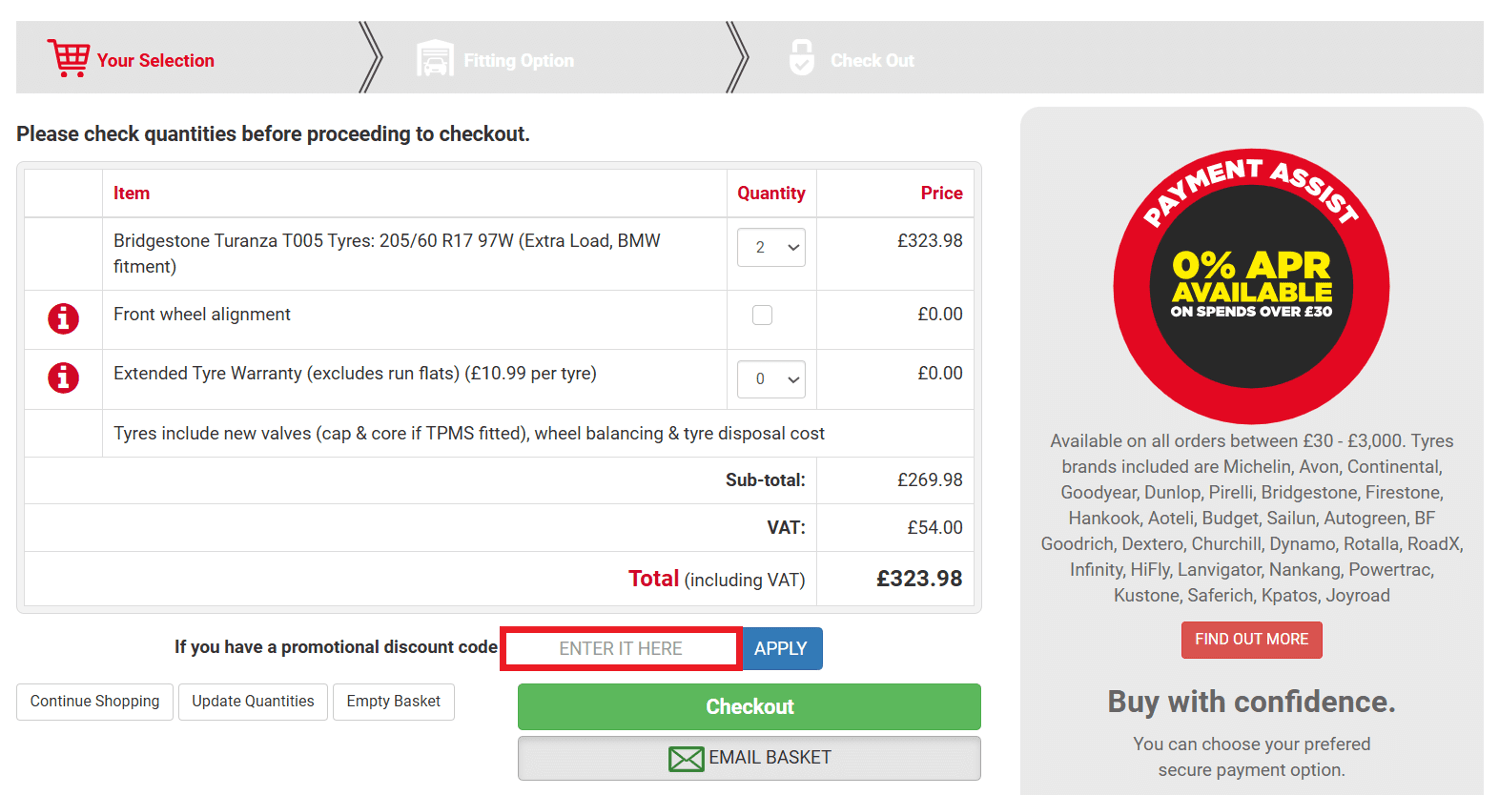This screenshot has width=1500, height=795.
Task: Click the promotional discount code entry field
Action: (x=620, y=648)
